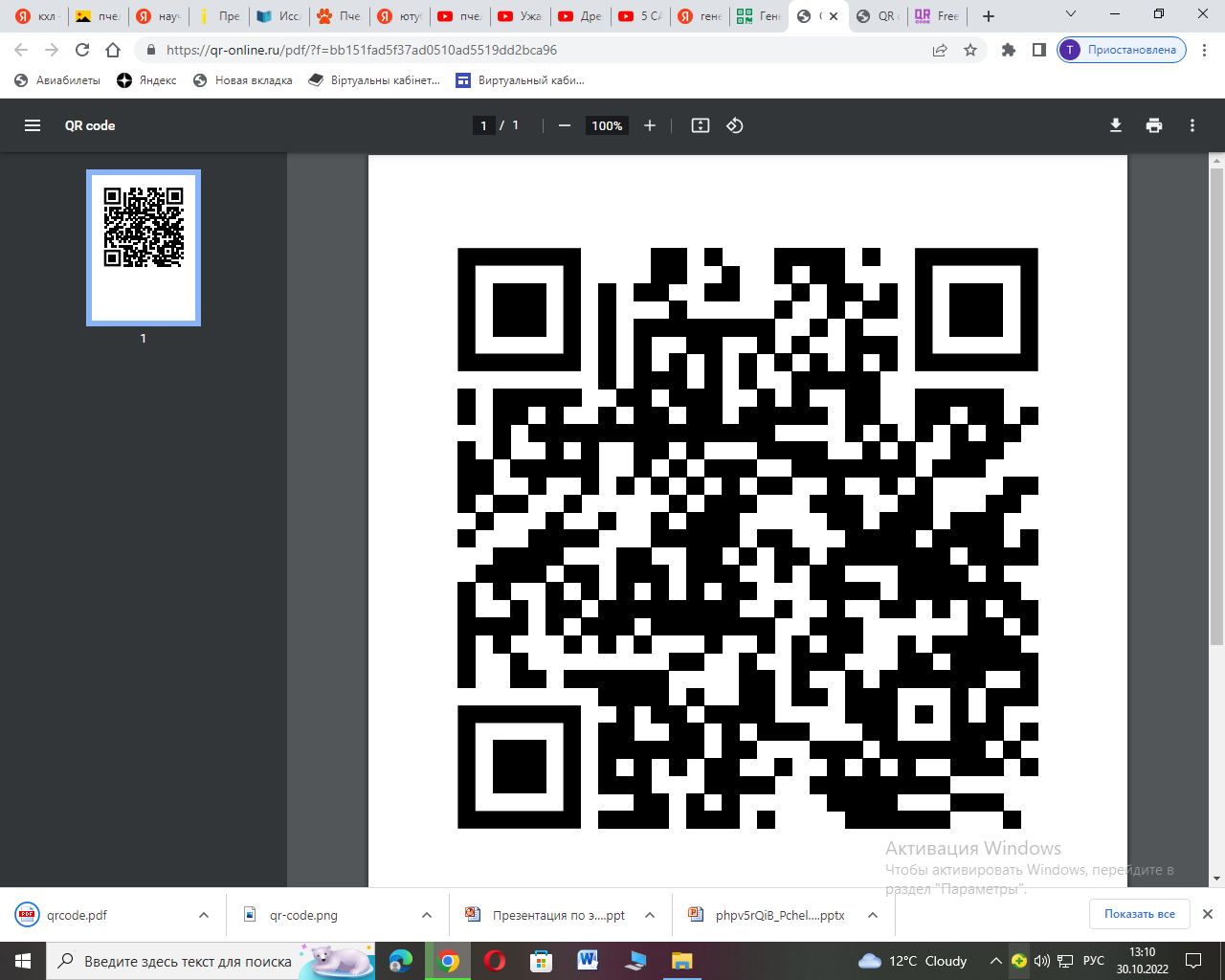Go back to previous page in browser

coord(21,50)
